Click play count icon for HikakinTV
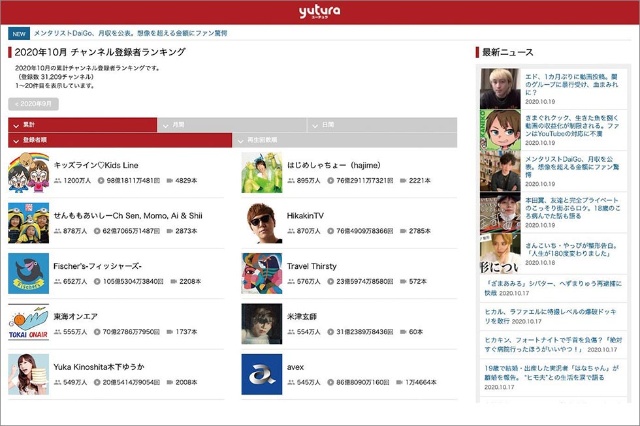The height and width of the screenshot is (426, 640). pos(331,231)
